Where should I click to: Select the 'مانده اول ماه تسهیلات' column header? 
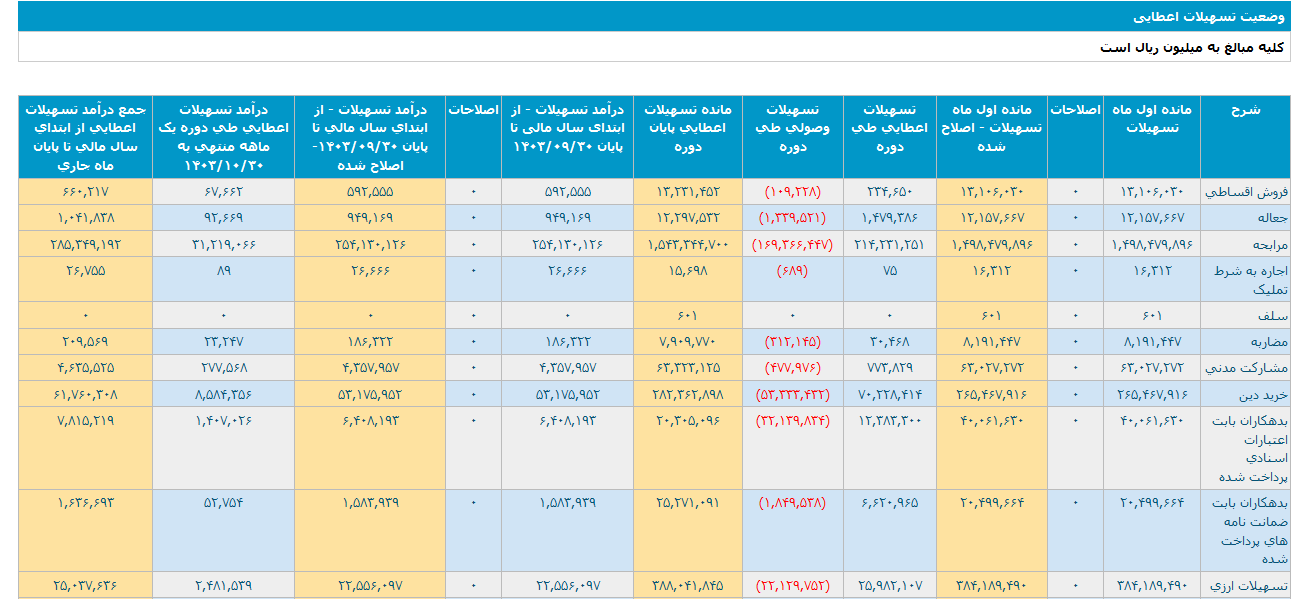[1152, 119]
